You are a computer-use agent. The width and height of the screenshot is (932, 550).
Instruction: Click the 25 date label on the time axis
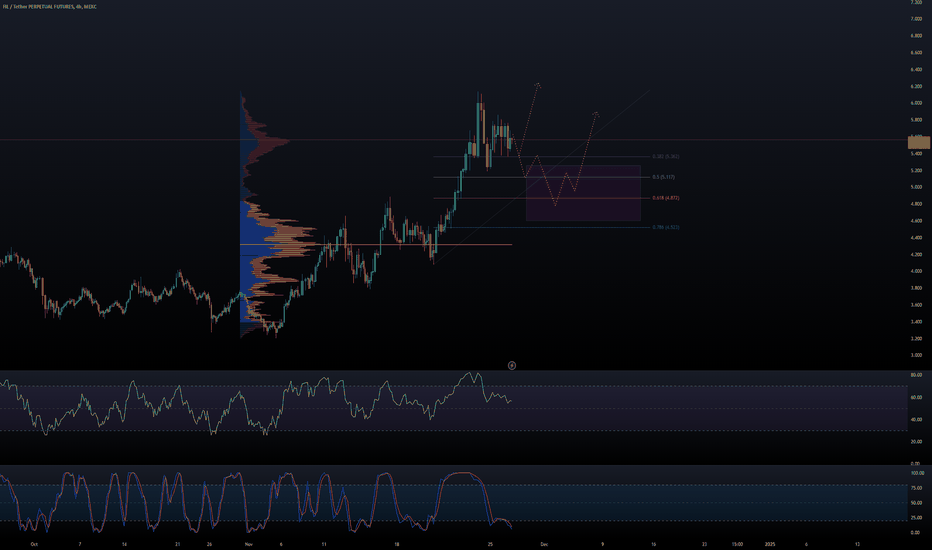tap(490, 544)
